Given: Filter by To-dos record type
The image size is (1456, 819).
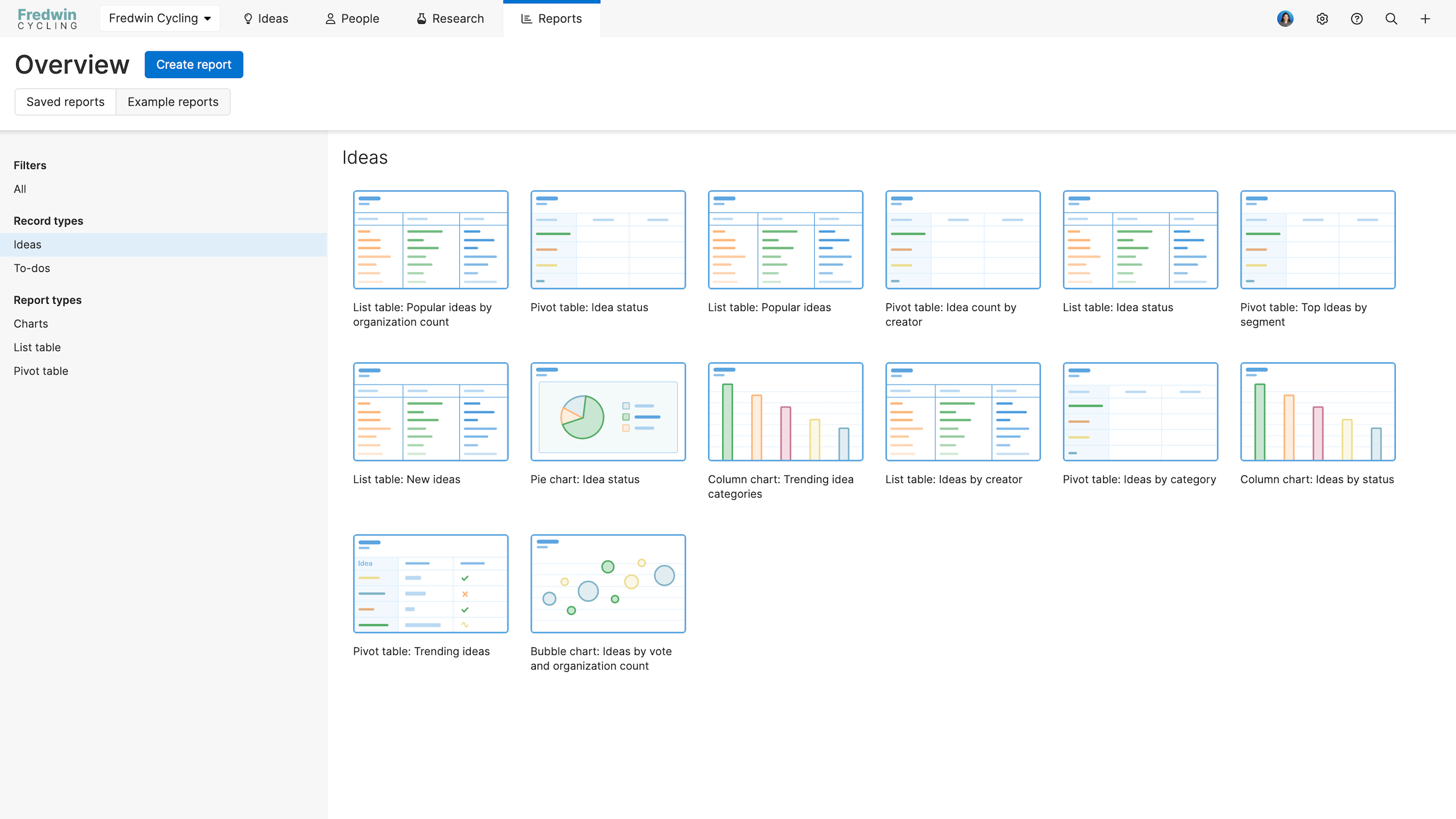Looking at the screenshot, I should click(x=32, y=268).
